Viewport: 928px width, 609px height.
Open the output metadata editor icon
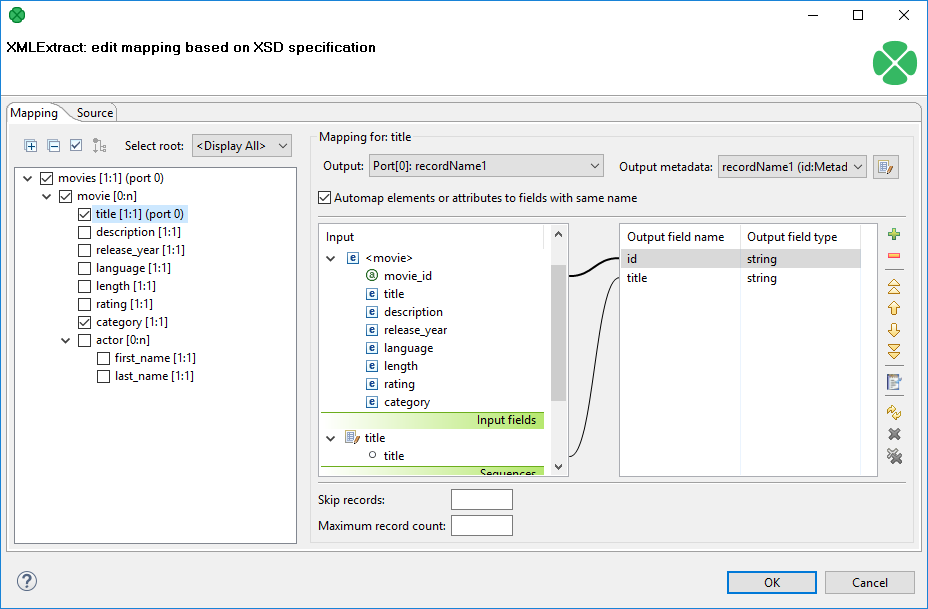pyautogui.click(x=886, y=166)
